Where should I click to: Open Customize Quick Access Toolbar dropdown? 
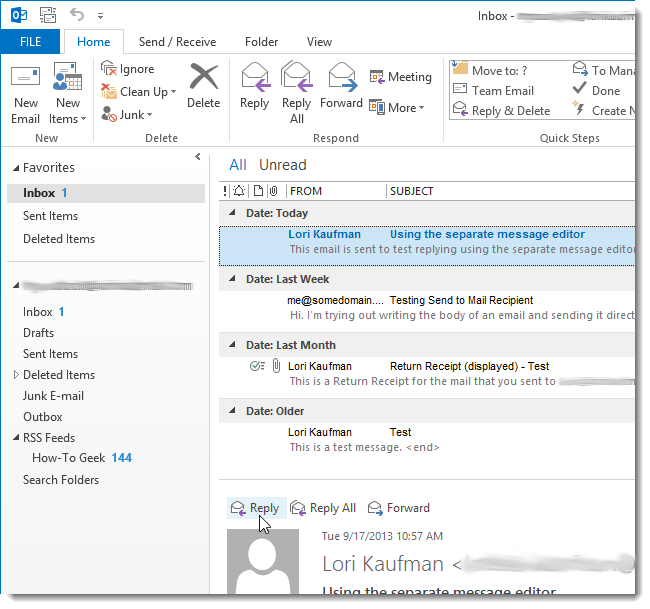(x=100, y=16)
